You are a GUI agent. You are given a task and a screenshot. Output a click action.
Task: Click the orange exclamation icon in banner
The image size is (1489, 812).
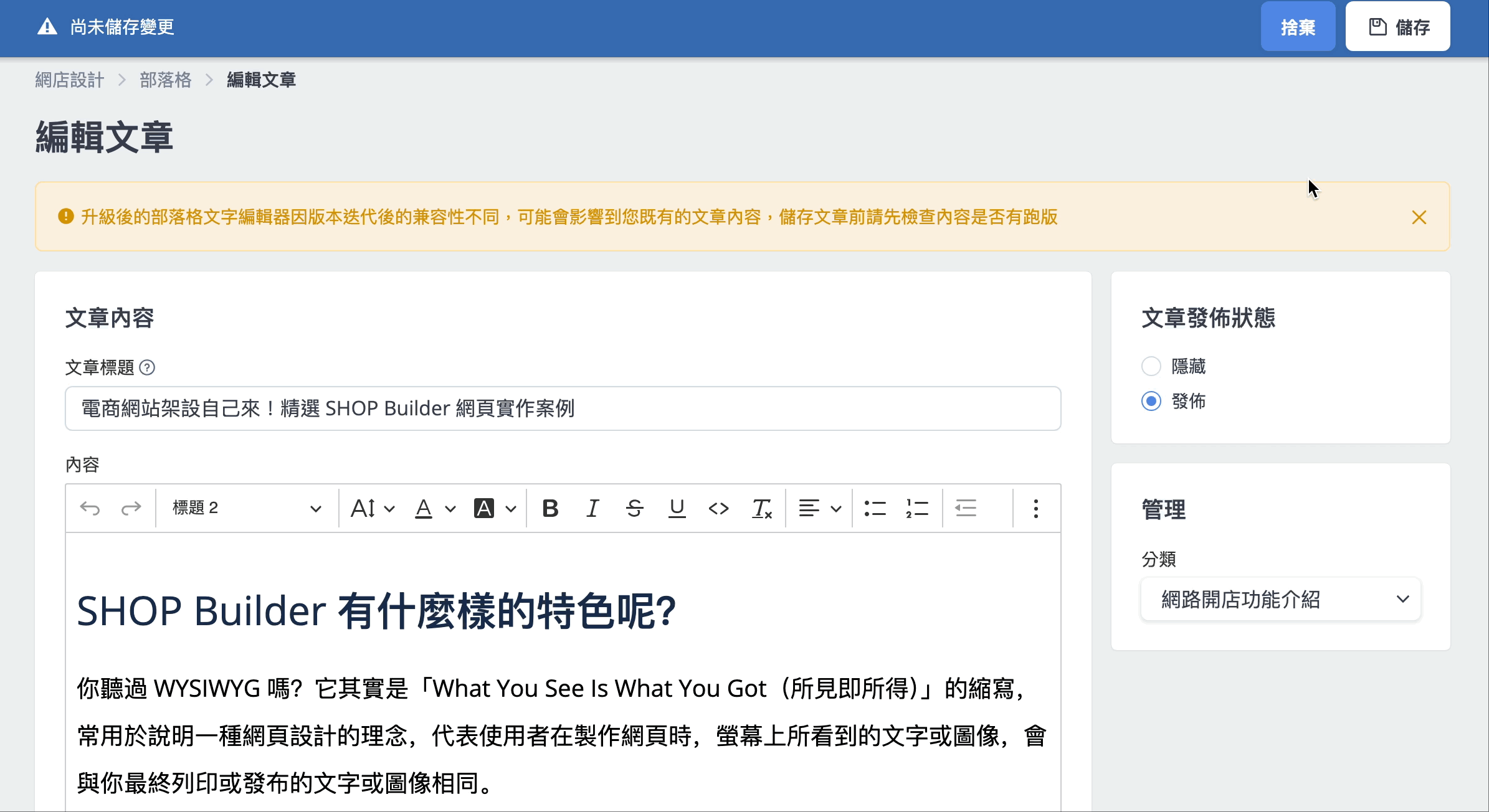click(66, 216)
